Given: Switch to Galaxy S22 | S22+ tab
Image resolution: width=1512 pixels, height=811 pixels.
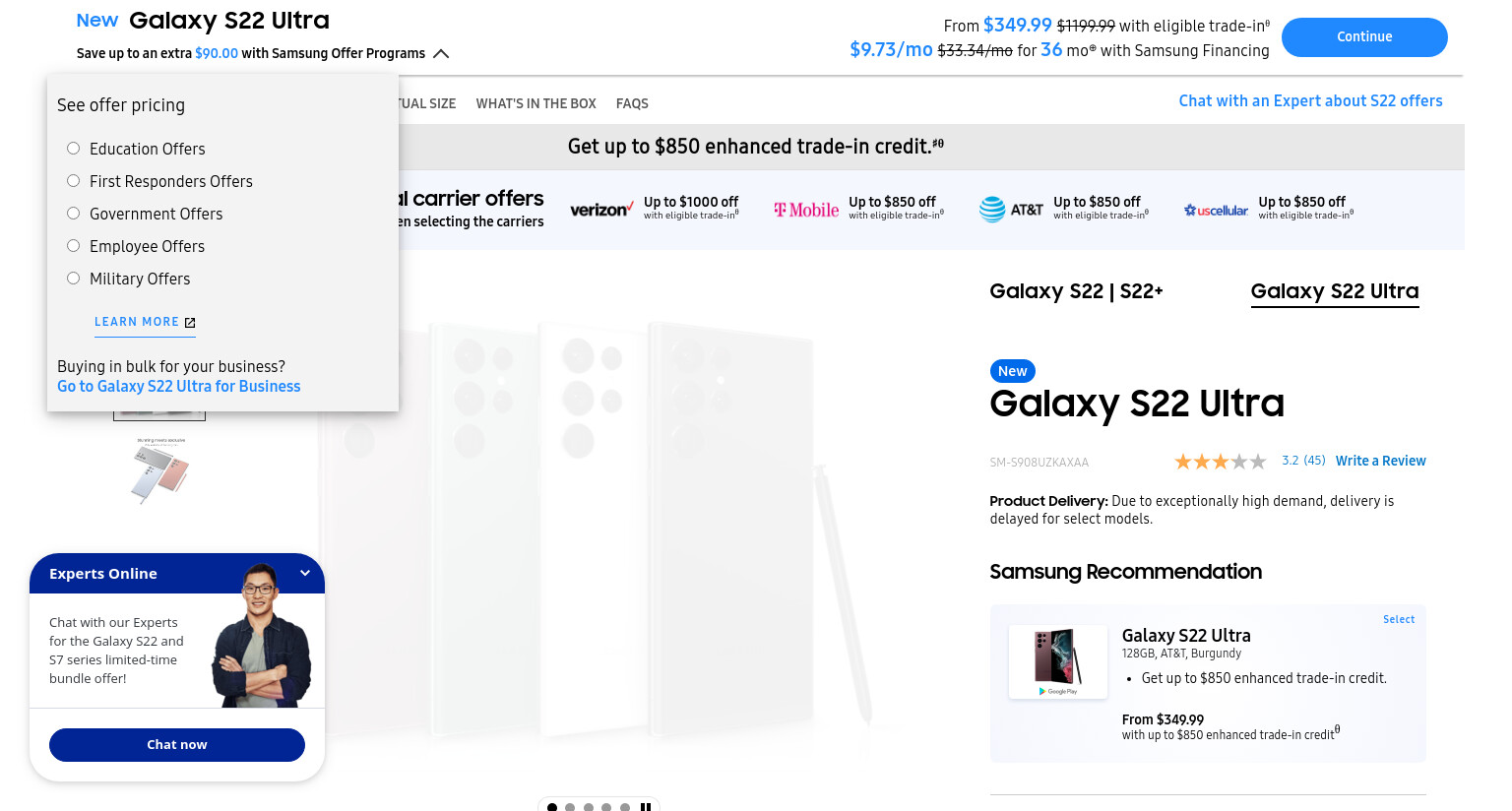Looking at the screenshot, I should point(1076,291).
